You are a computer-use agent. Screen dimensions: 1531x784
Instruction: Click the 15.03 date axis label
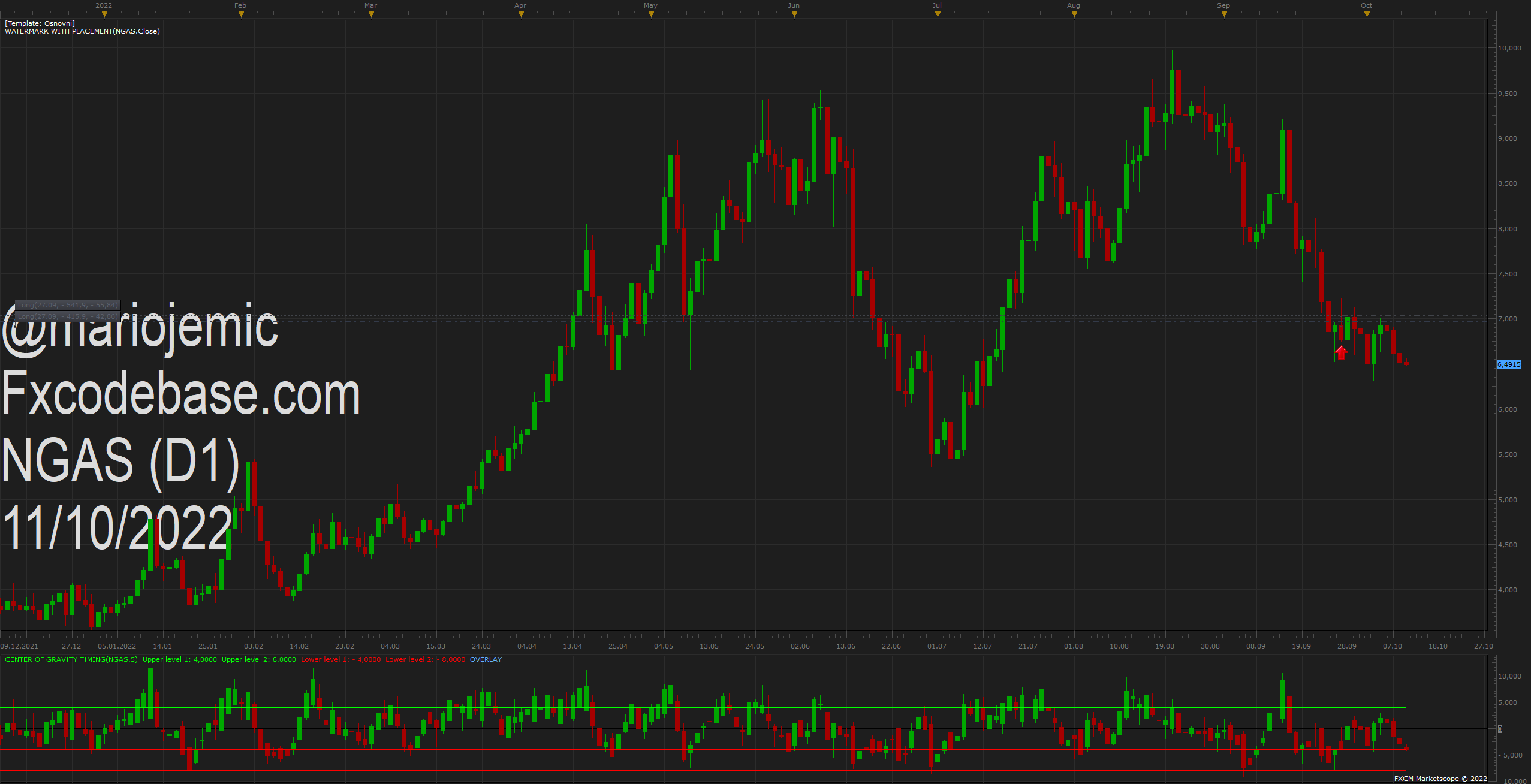[436, 646]
